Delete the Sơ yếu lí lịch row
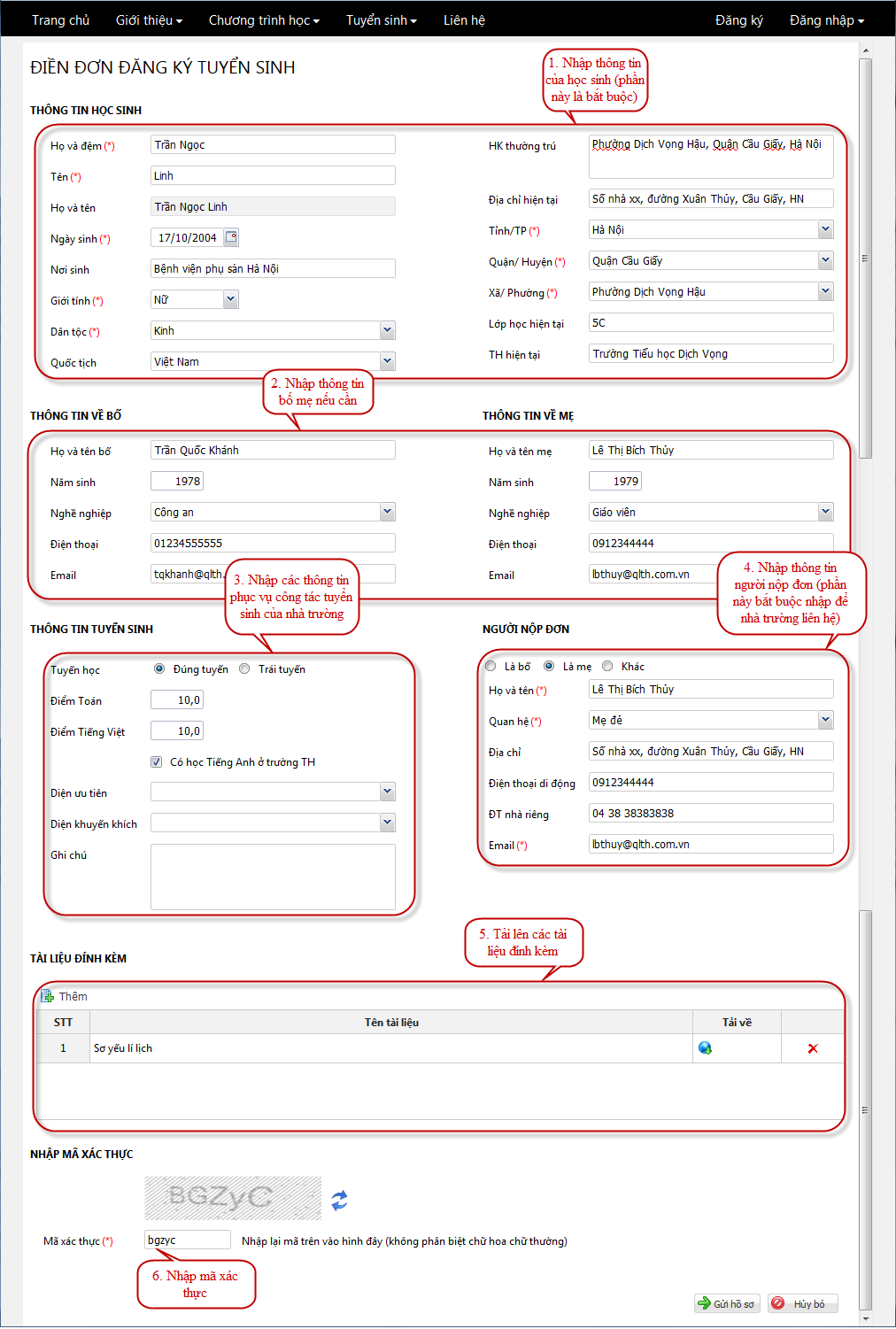This screenshot has width=896, height=1329. [x=813, y=1048]
